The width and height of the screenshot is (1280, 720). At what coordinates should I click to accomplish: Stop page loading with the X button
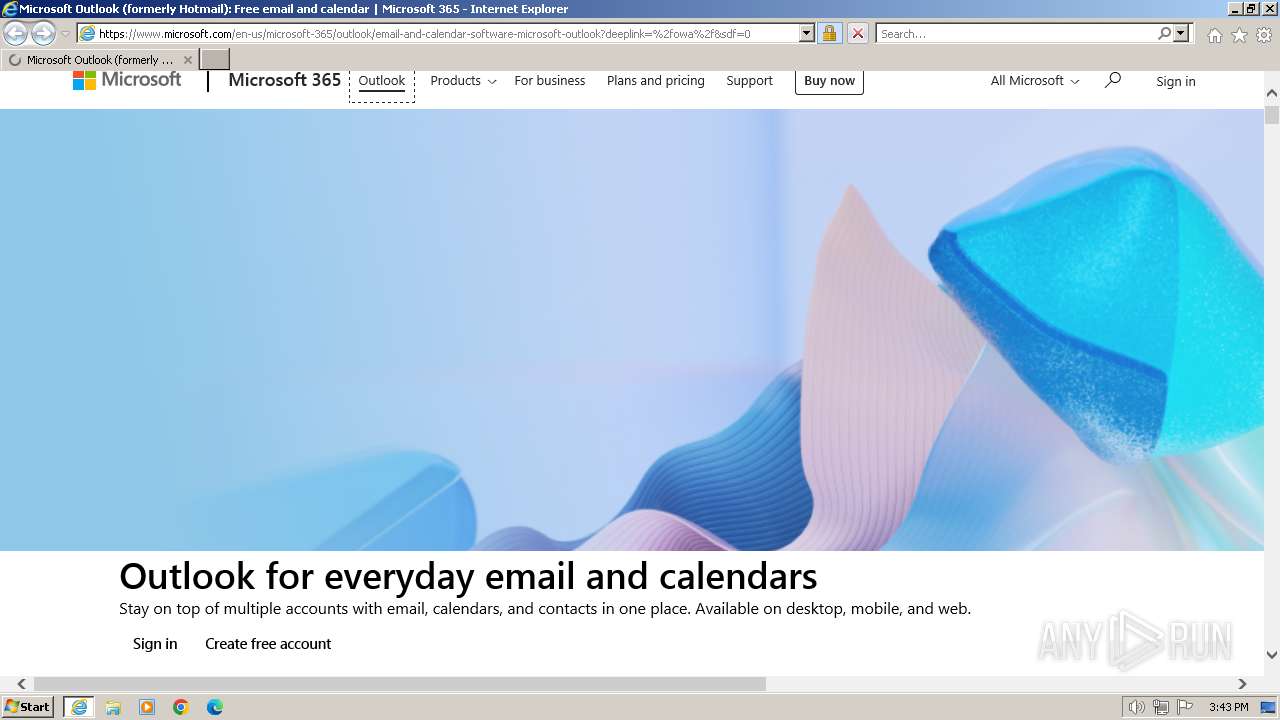(x=857, y=33)
